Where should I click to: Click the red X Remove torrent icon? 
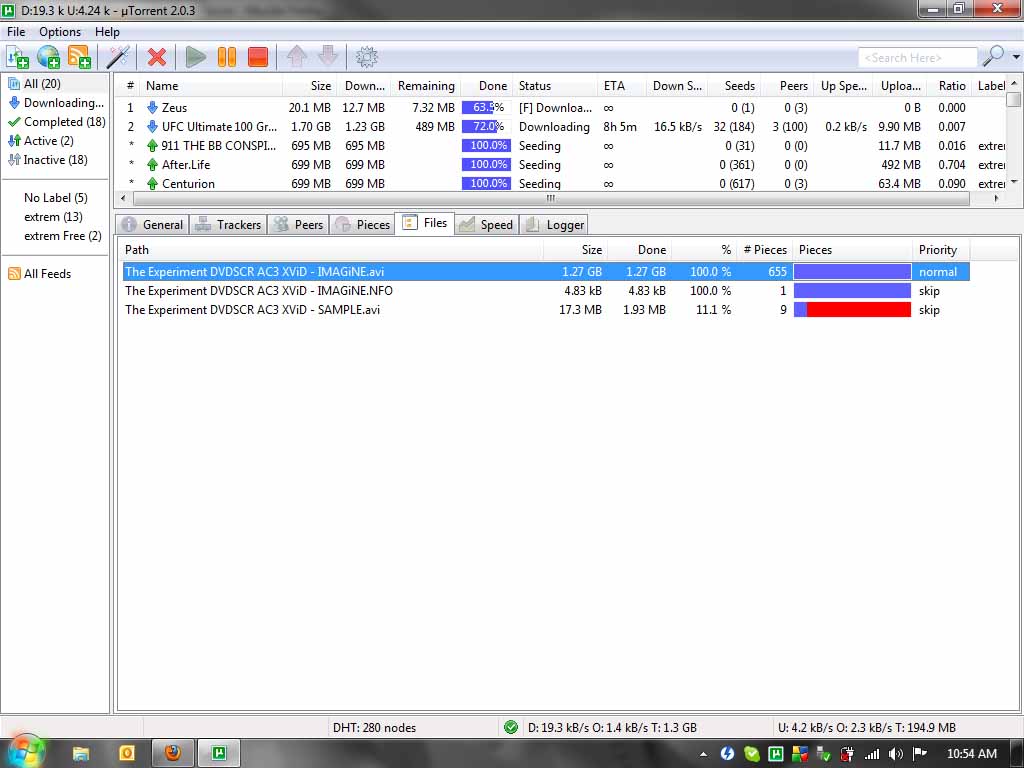click(x=157, y=57)
